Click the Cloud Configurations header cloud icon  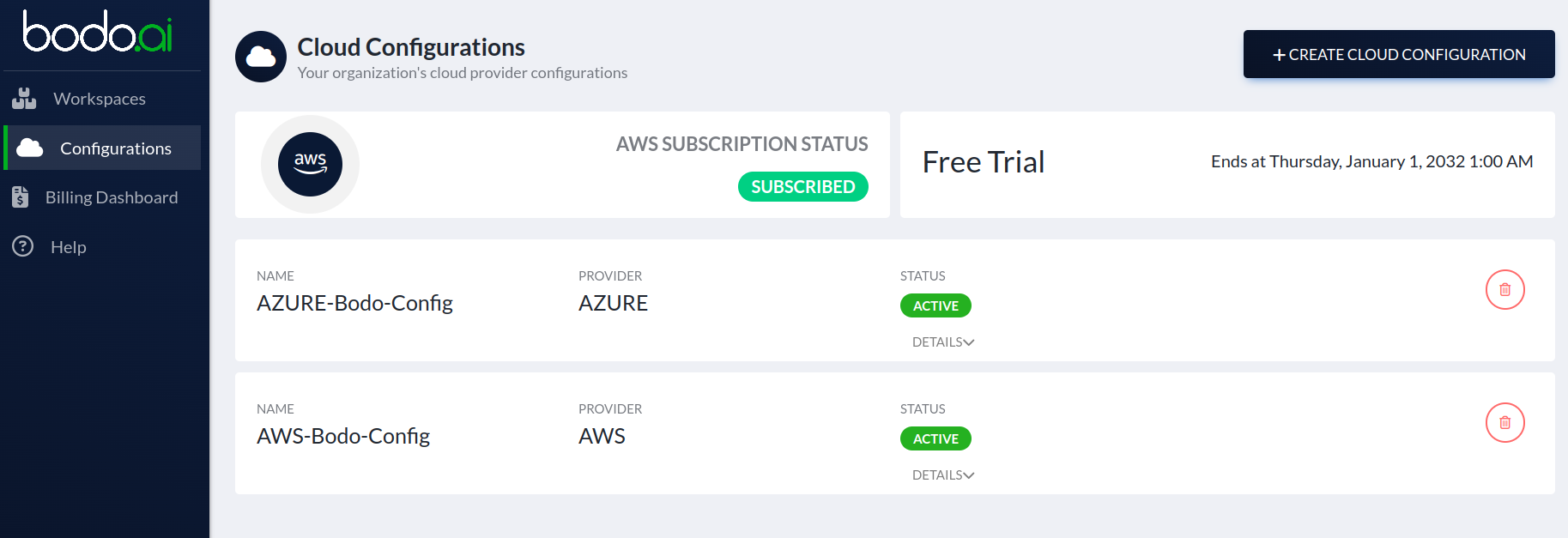pos(260,56)
